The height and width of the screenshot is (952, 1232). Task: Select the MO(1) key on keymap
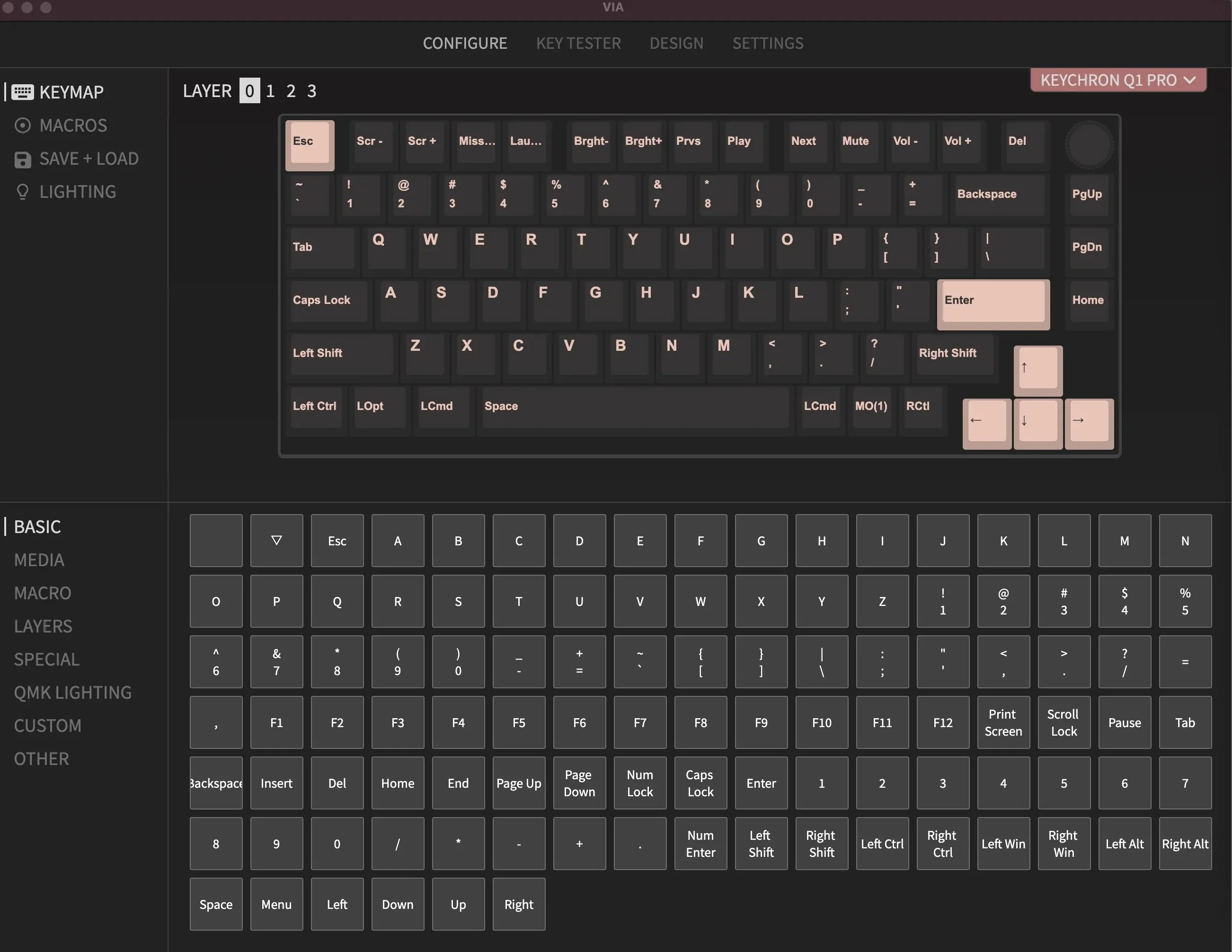click(871, 406)
